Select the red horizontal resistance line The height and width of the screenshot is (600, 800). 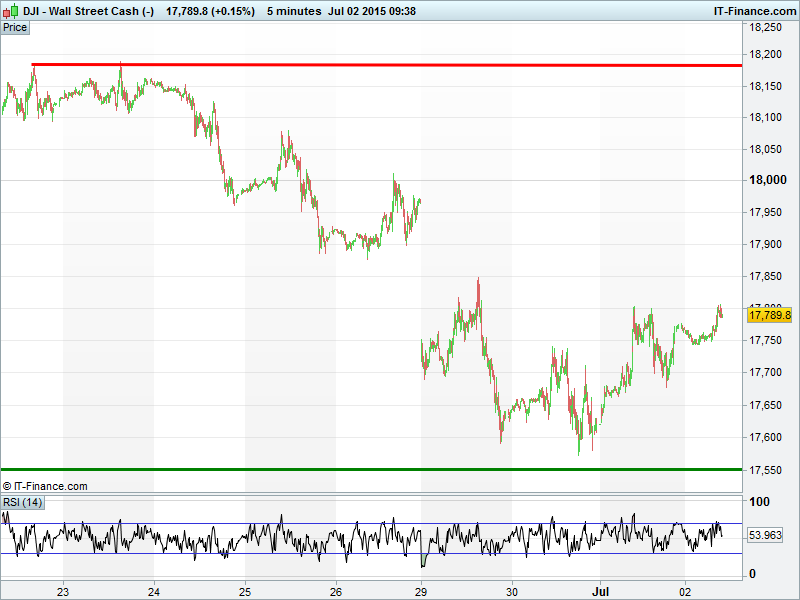[x=400, y=65]
